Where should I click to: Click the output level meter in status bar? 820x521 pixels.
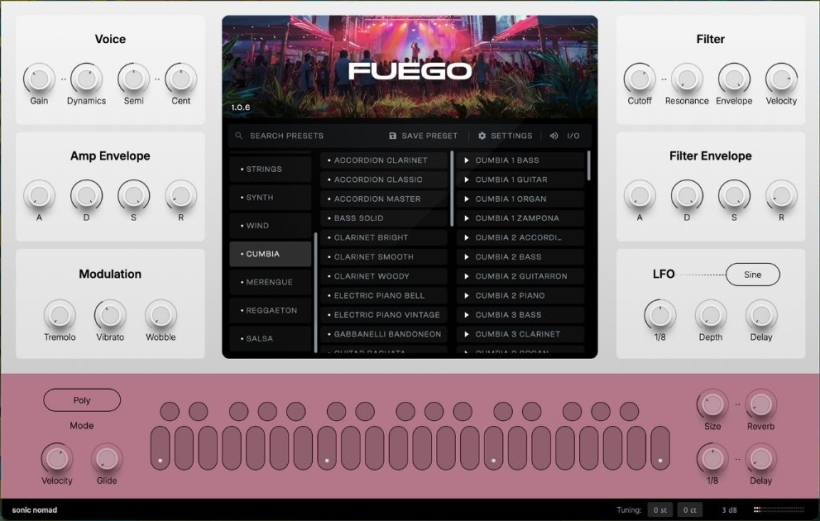pyautogui.click(x=779, y=509)
